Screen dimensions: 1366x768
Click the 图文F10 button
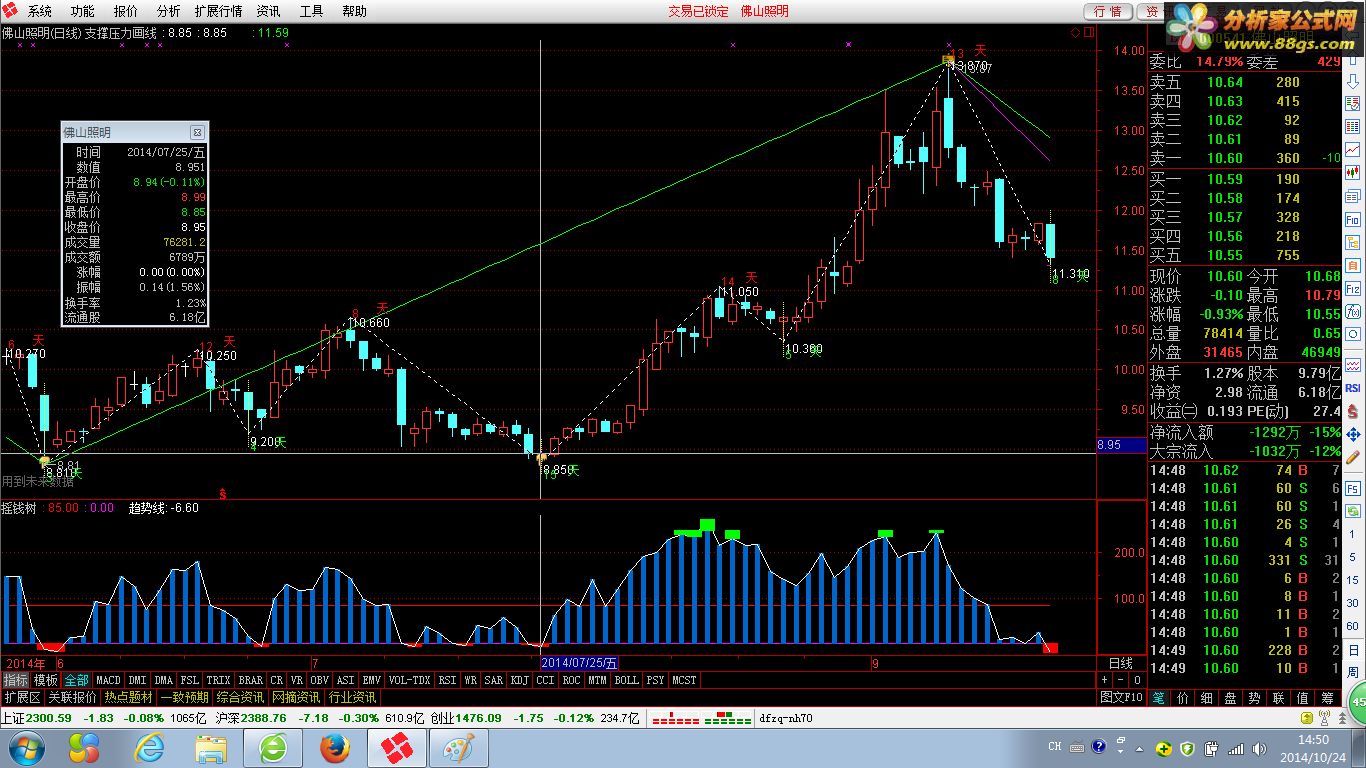point(1121,697)
